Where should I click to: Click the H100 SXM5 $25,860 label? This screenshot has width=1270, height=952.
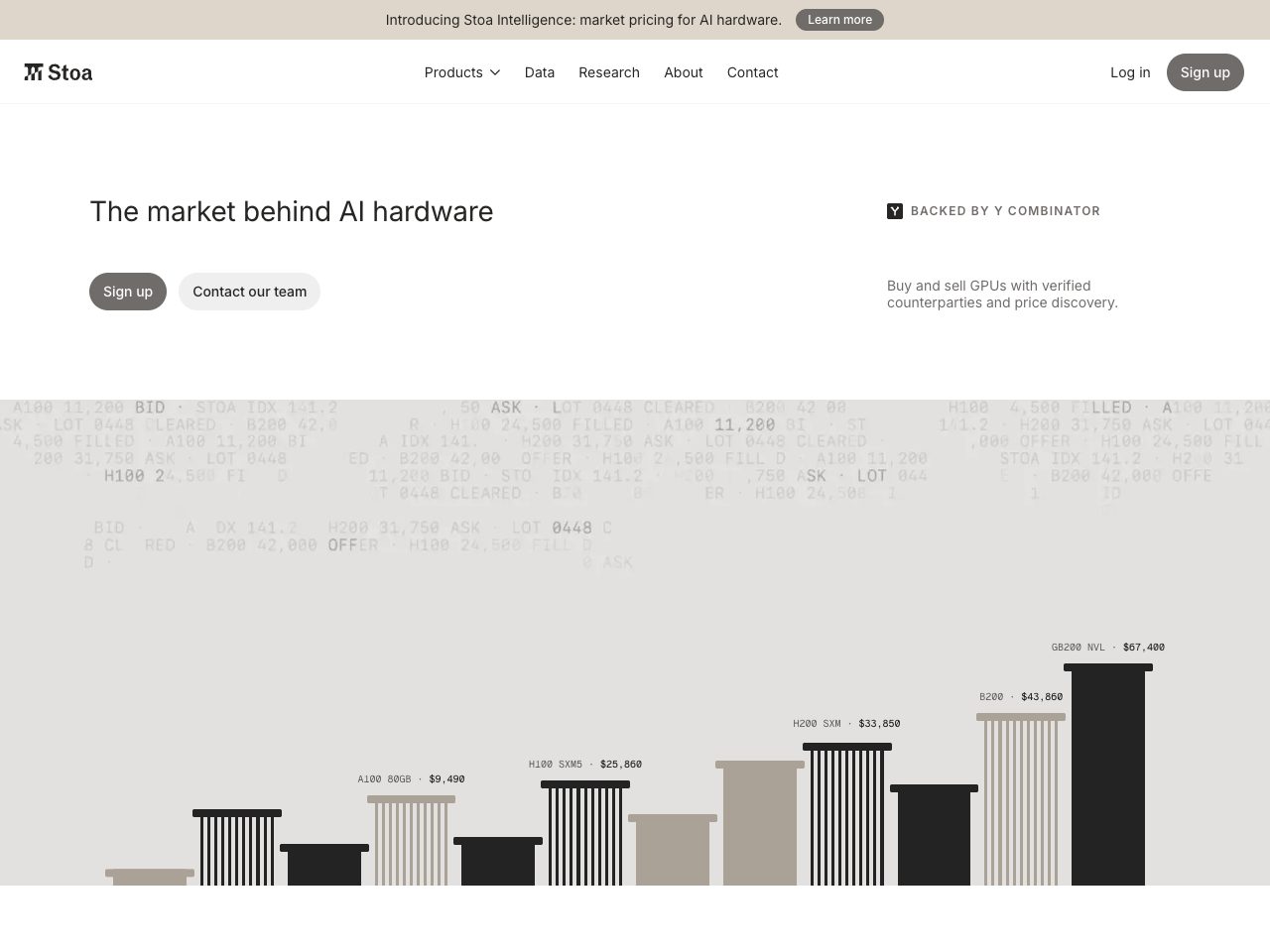coord(585,765)
